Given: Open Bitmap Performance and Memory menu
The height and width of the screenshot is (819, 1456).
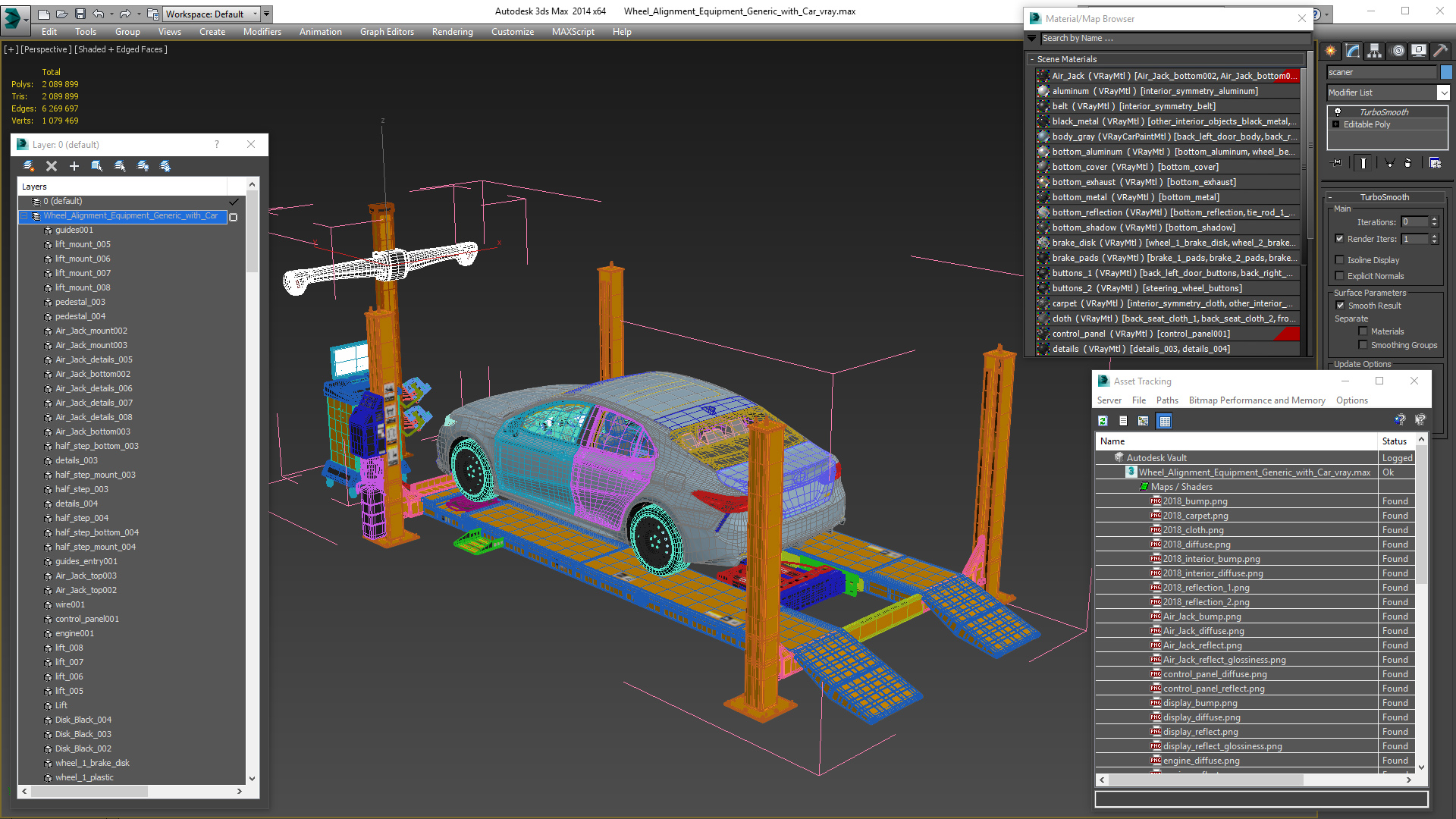Looking at the screenshot, I should (1257, 400).
